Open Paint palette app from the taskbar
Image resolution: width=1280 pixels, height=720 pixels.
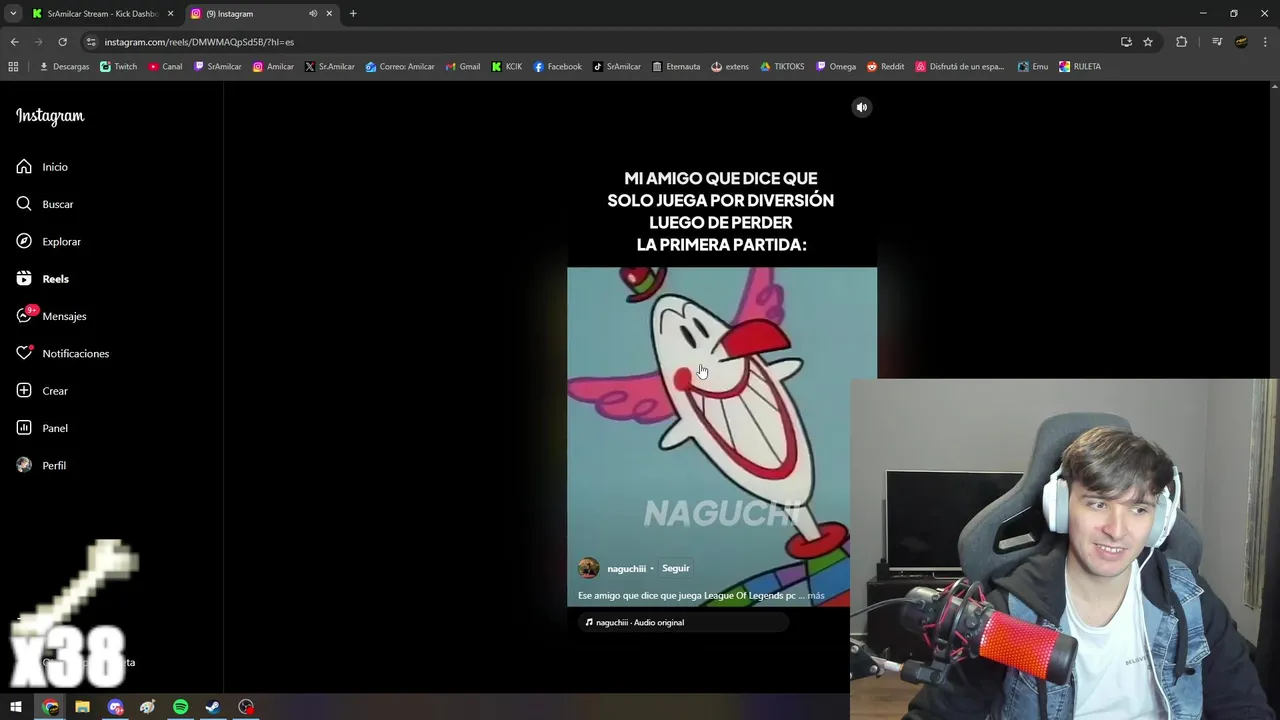point(148,707)
